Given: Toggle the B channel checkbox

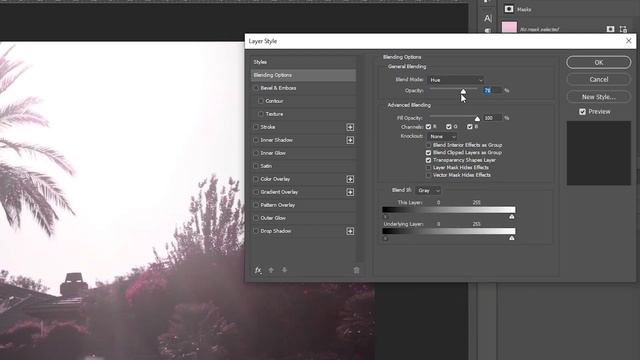Looking at the screenshot, I should (x=469, y=127).
